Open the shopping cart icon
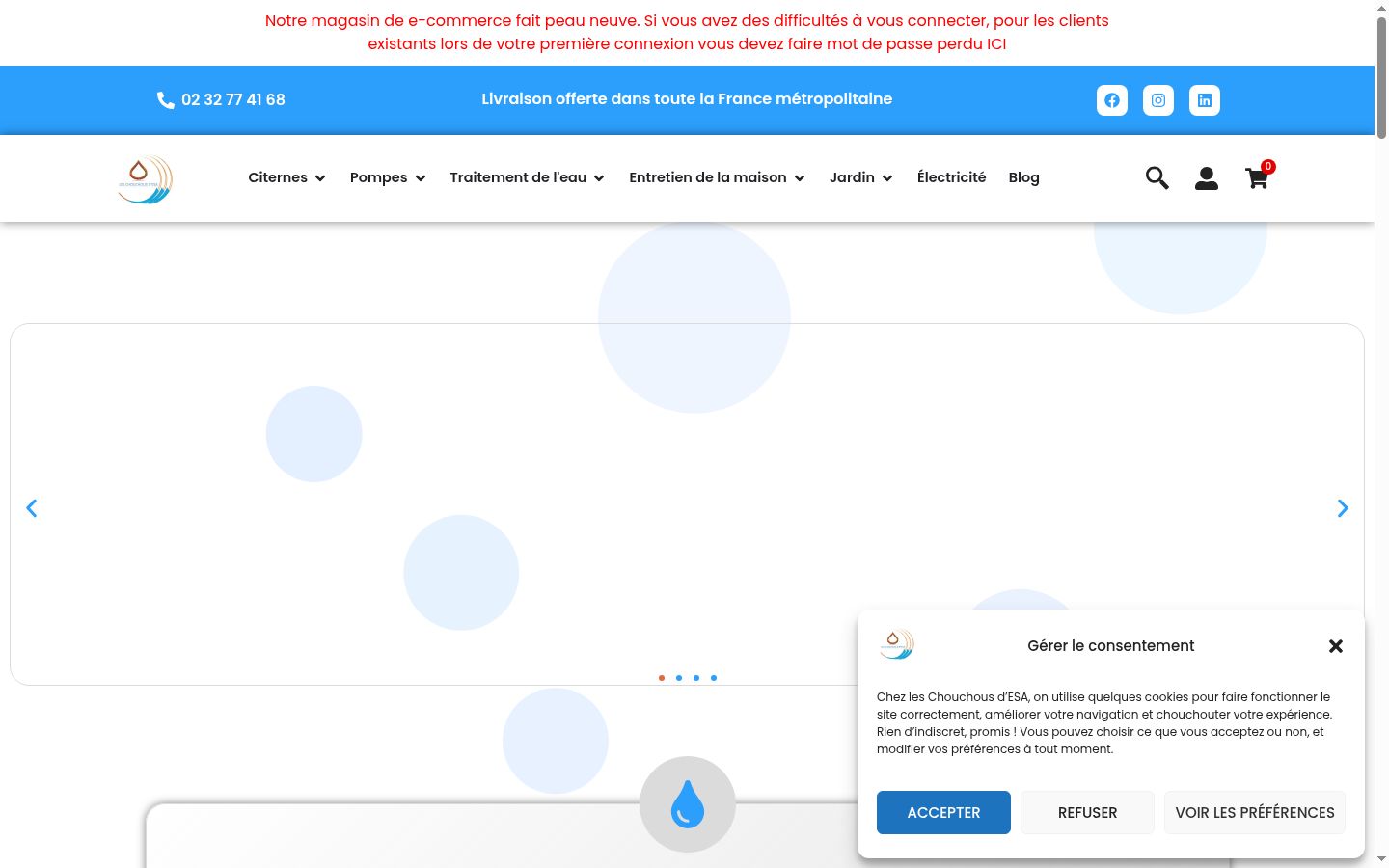This screenshot has width=1389, height=868. [1257, 178]
